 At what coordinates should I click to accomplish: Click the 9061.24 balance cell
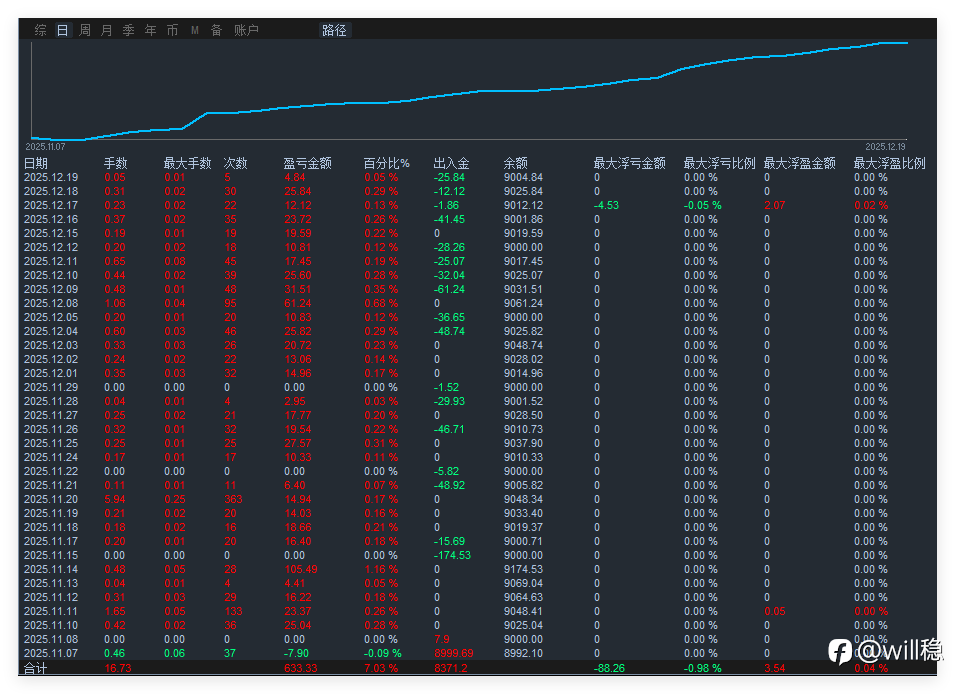click(523, 303)
